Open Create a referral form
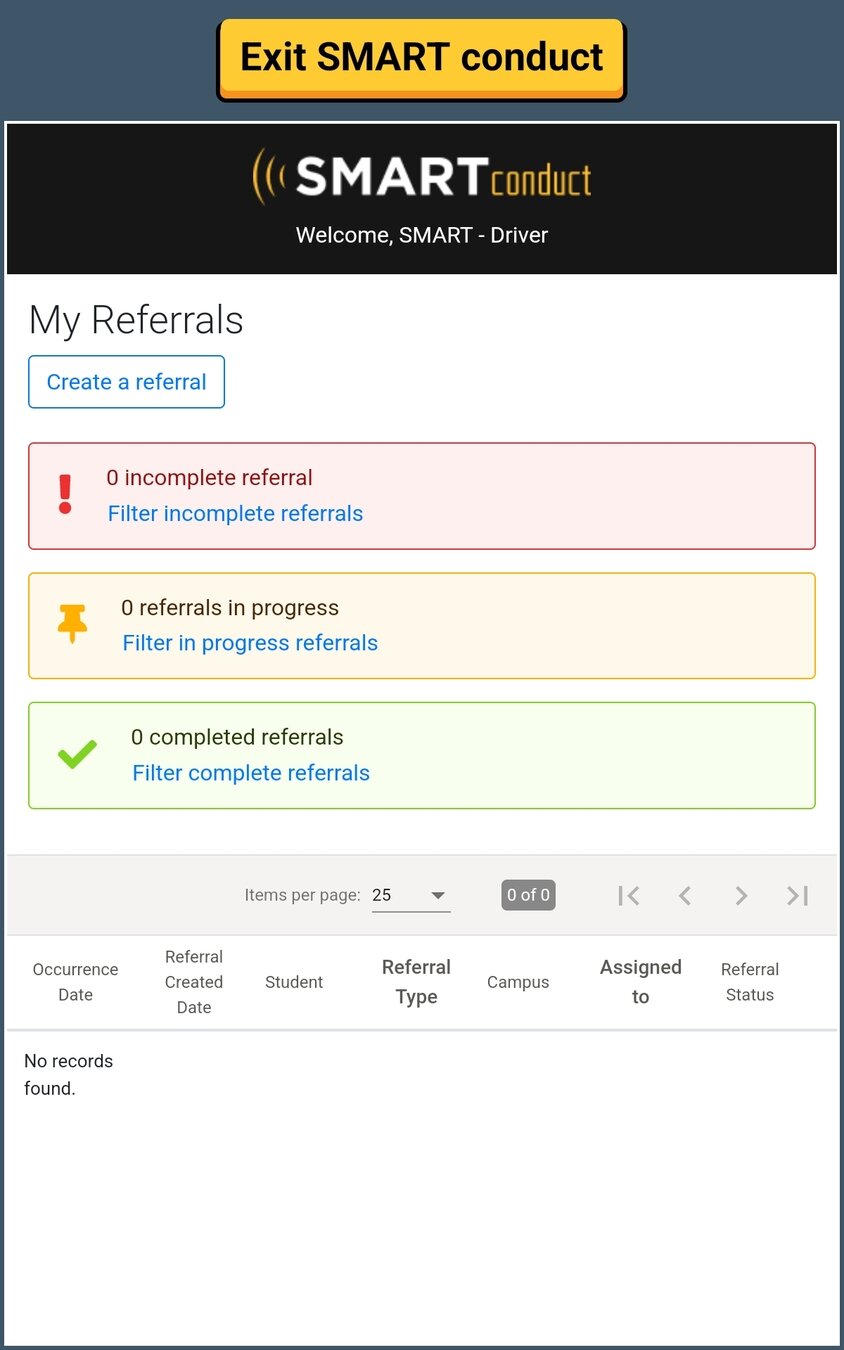Viewport: 844px width, 1350px height. pos(126,382)
